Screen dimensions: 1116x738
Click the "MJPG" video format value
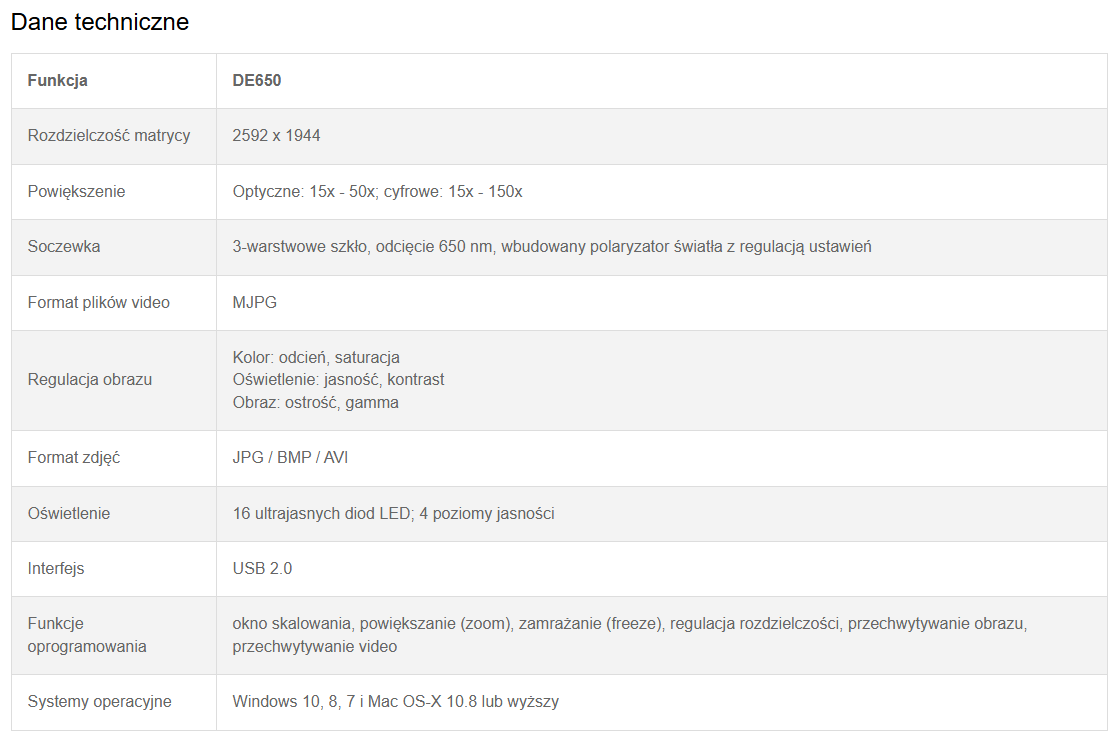click(255, 303)
